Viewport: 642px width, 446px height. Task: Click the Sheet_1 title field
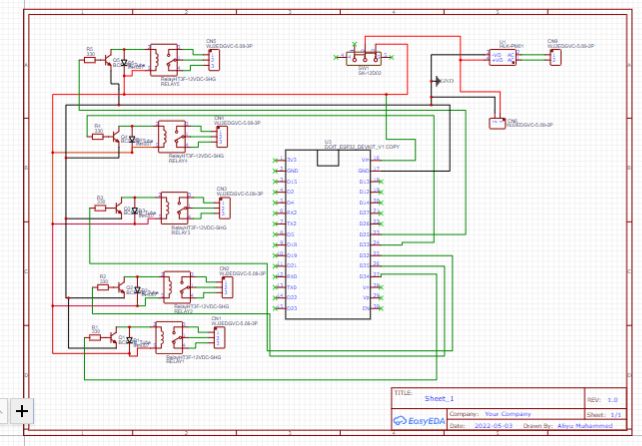point(440,398)
